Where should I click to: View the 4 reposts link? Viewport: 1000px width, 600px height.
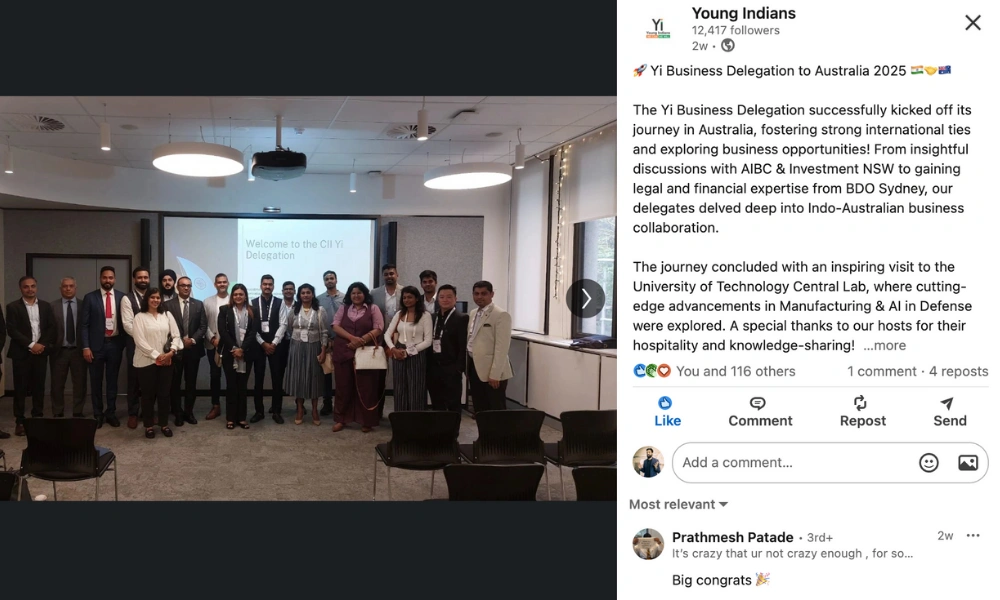click(x=959, y=371)
